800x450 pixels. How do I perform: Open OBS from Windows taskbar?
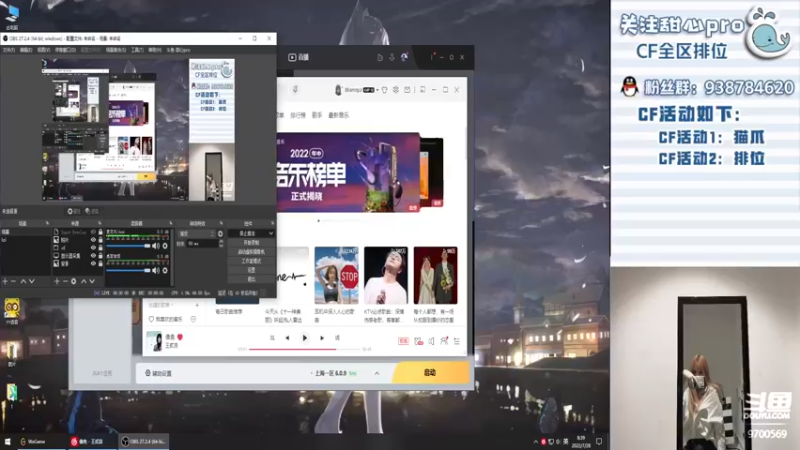coord(144,441)
